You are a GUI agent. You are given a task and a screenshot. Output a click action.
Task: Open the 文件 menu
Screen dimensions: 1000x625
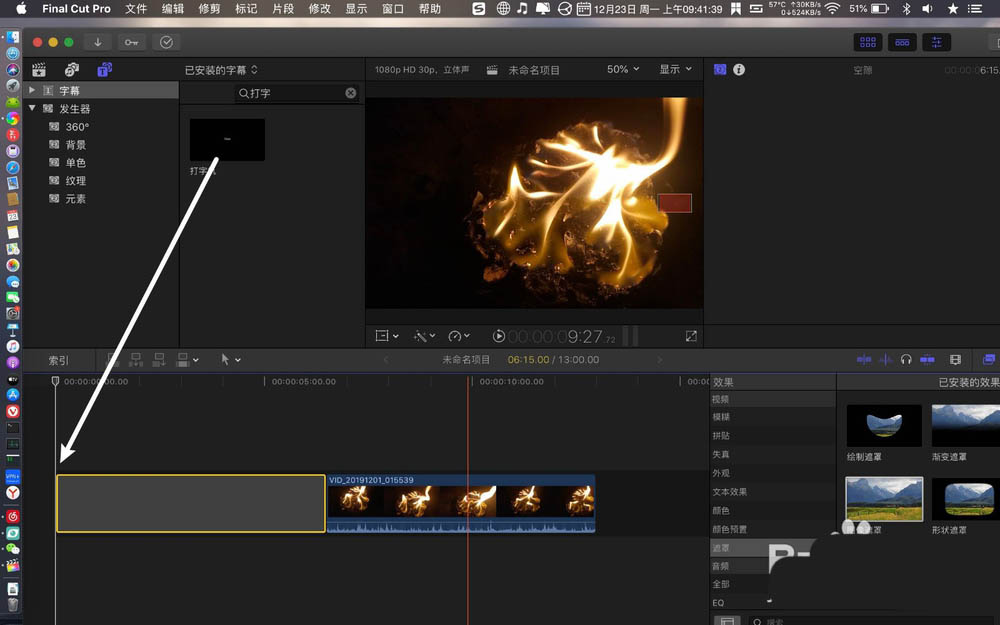[136, 8]
